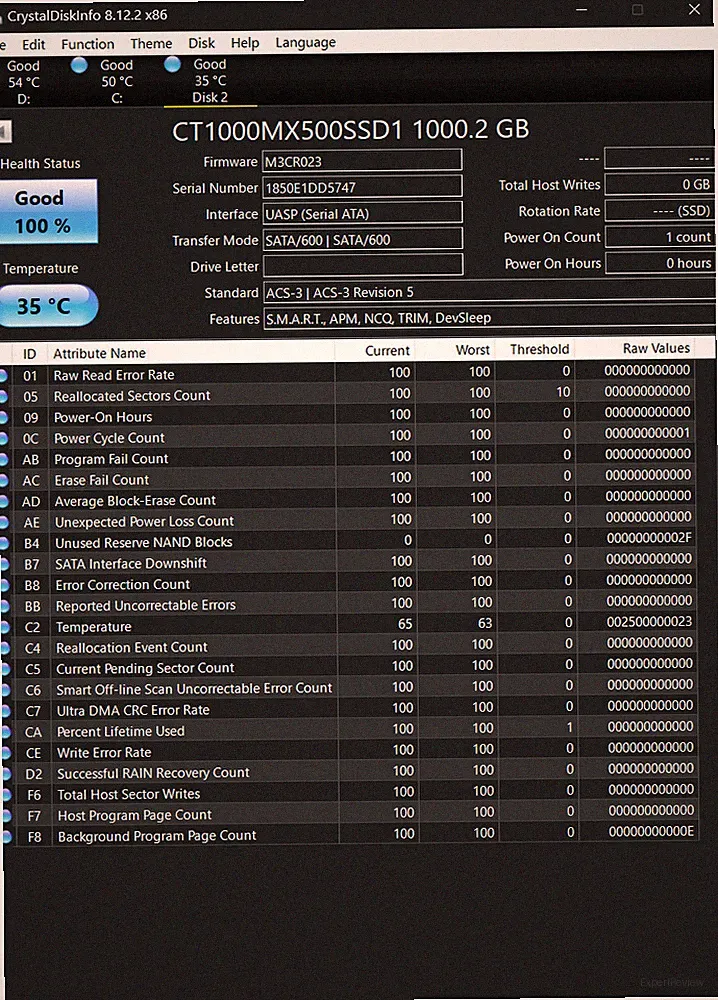This screenshot has height=1000, width=718.
Task: Select the Unused Reserve NAND Blocks row
Action: click(348, 541)
